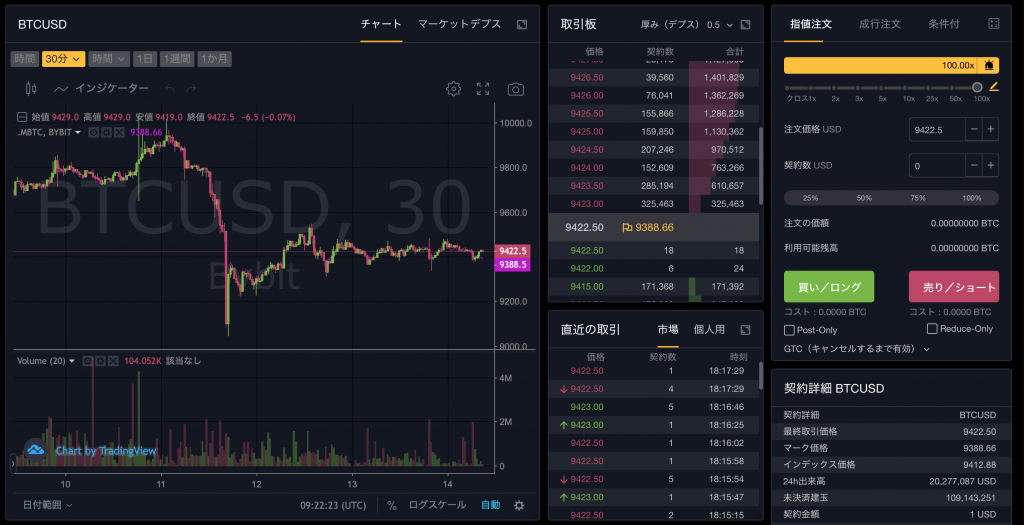Screen dimensions: 1024x525
Task: Edit leverage with the pencil icon
Action: tap(993, 86)
